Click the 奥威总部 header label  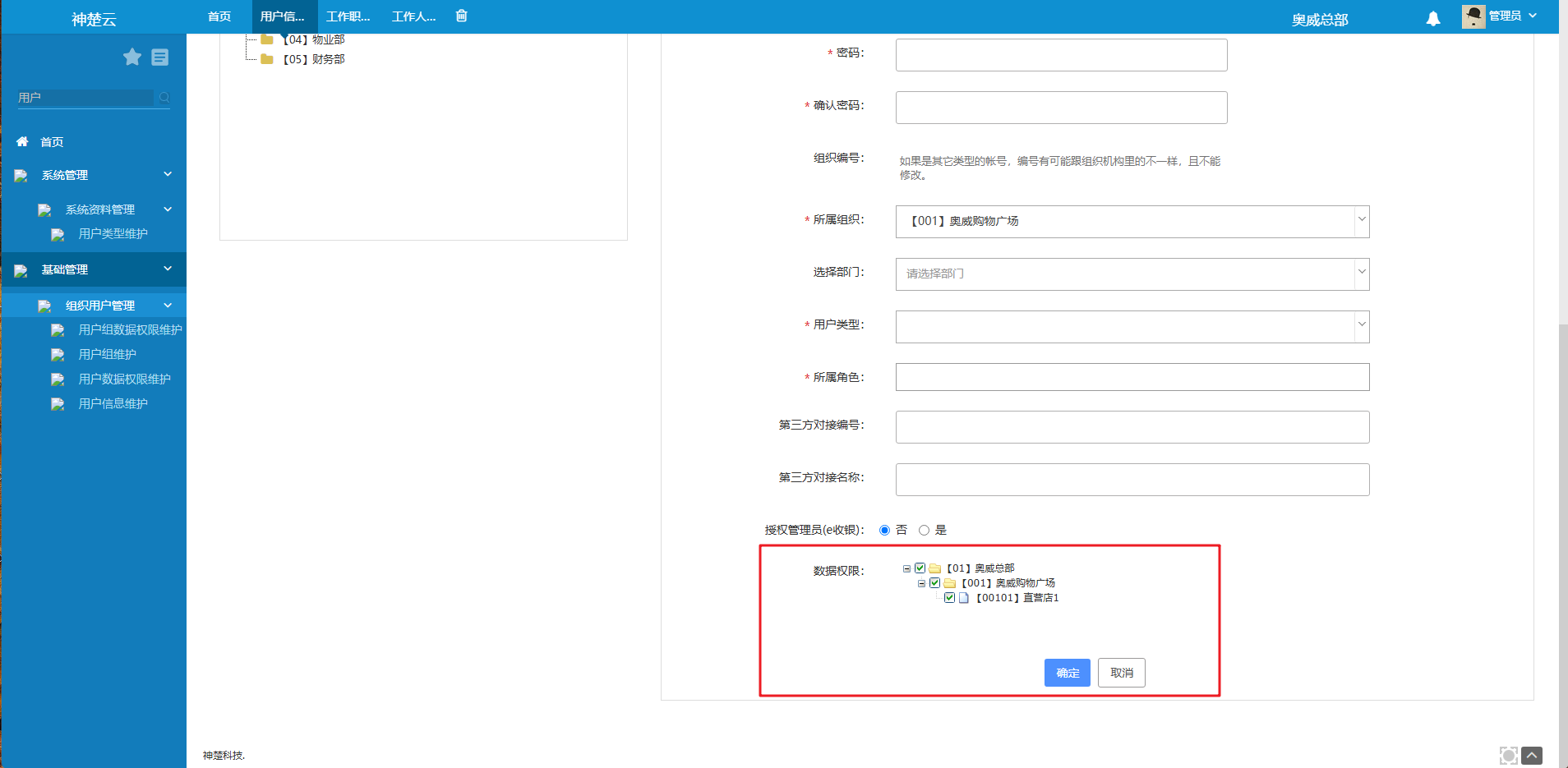point(1320,19)
